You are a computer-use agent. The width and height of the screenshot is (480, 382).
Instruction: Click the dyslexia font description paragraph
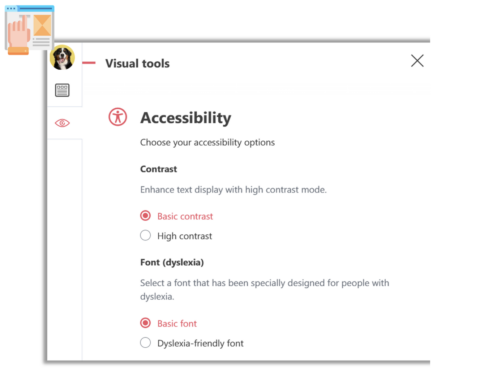coord(265,289)
